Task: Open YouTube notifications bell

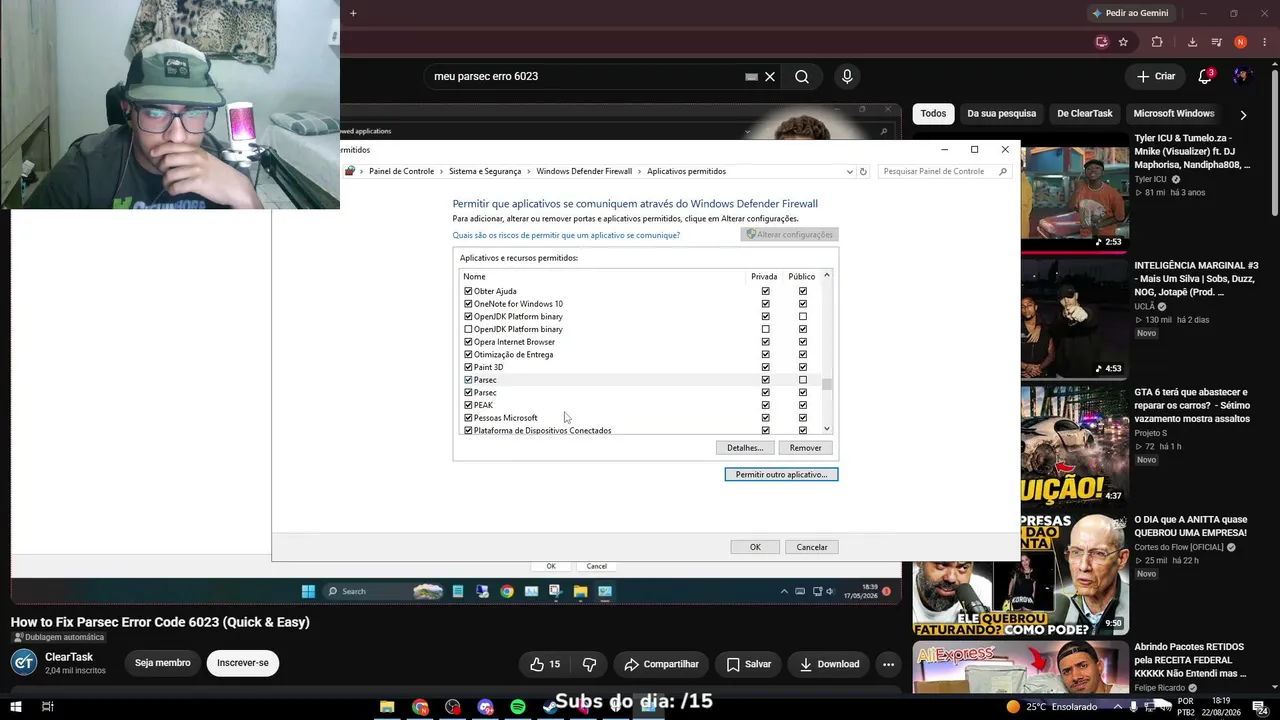Action: (1206, 76)
